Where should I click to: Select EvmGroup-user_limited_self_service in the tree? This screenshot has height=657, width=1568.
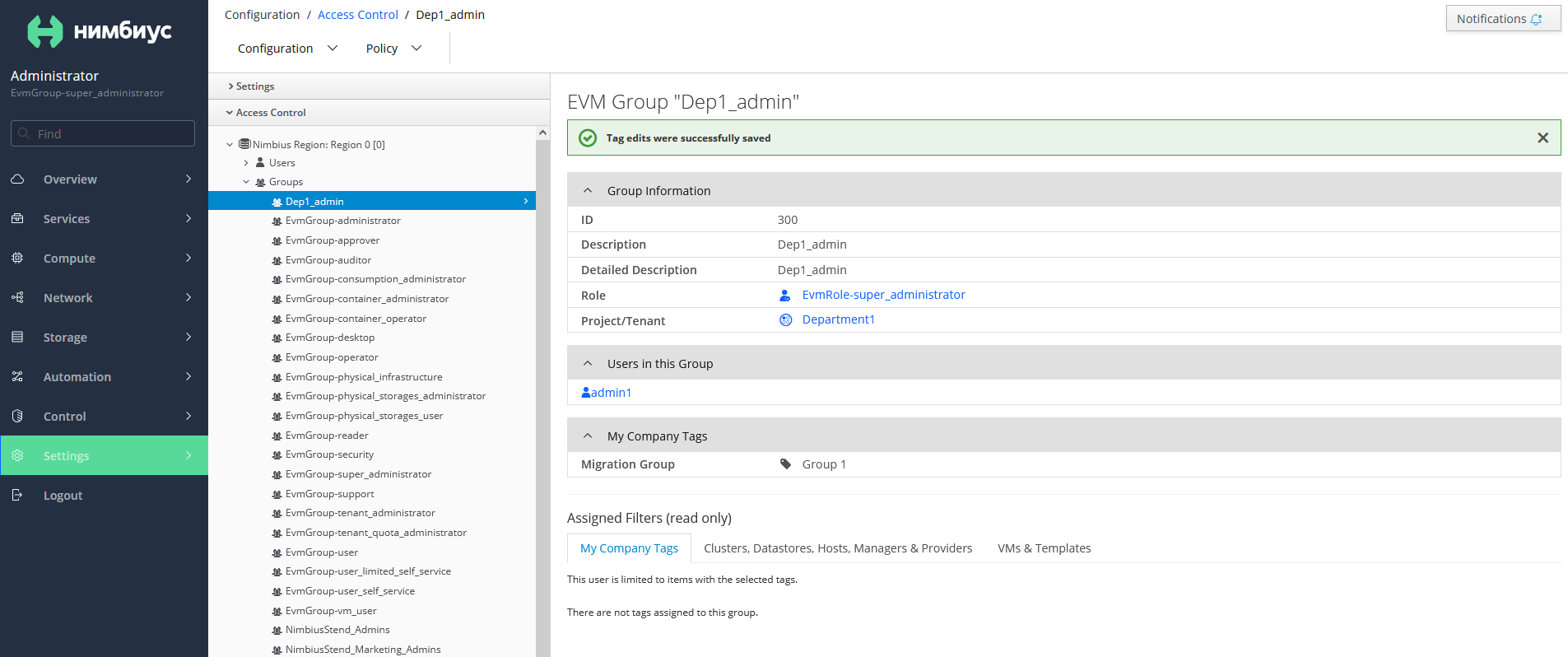pos(368,571)
